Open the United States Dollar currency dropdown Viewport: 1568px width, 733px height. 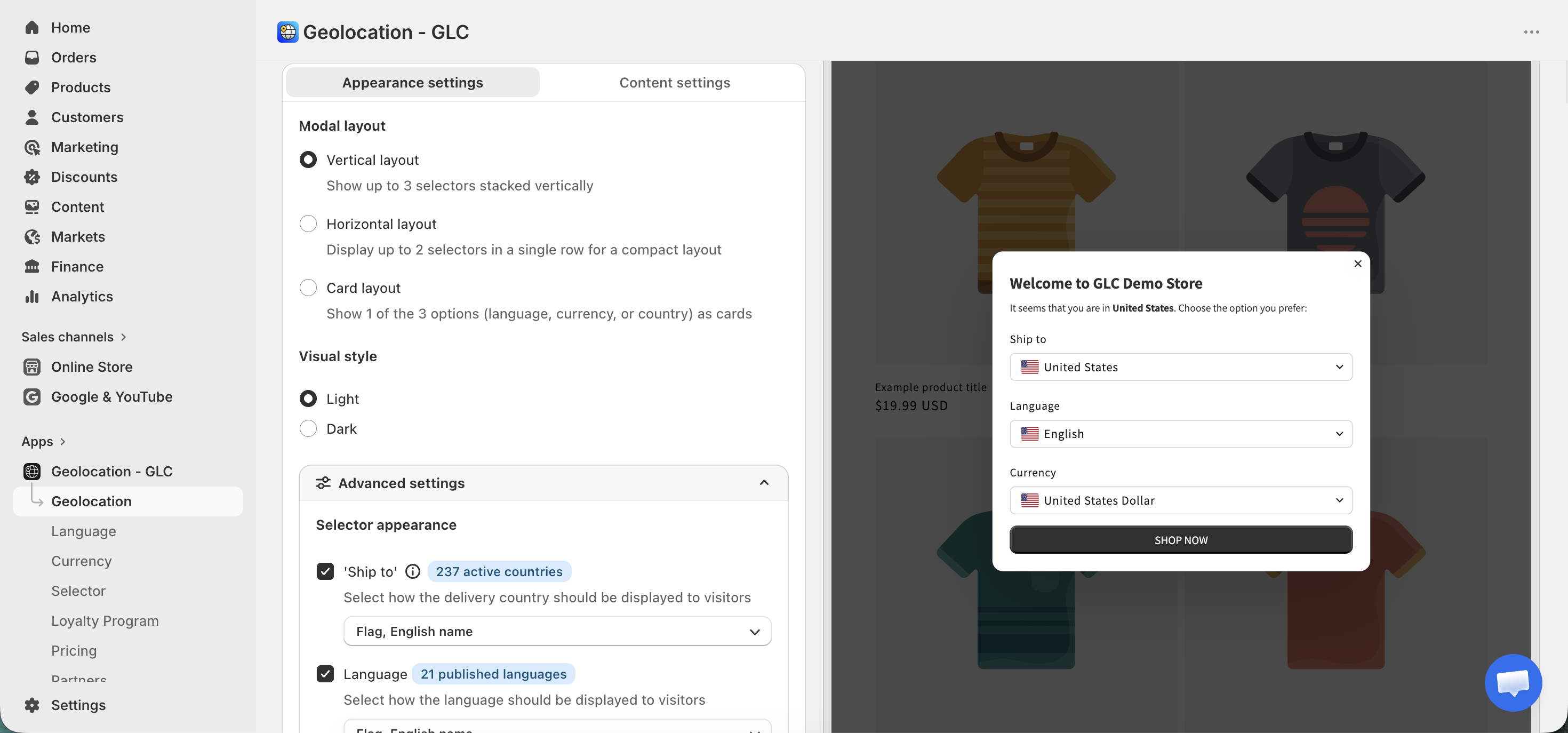tap(1181, 500)
